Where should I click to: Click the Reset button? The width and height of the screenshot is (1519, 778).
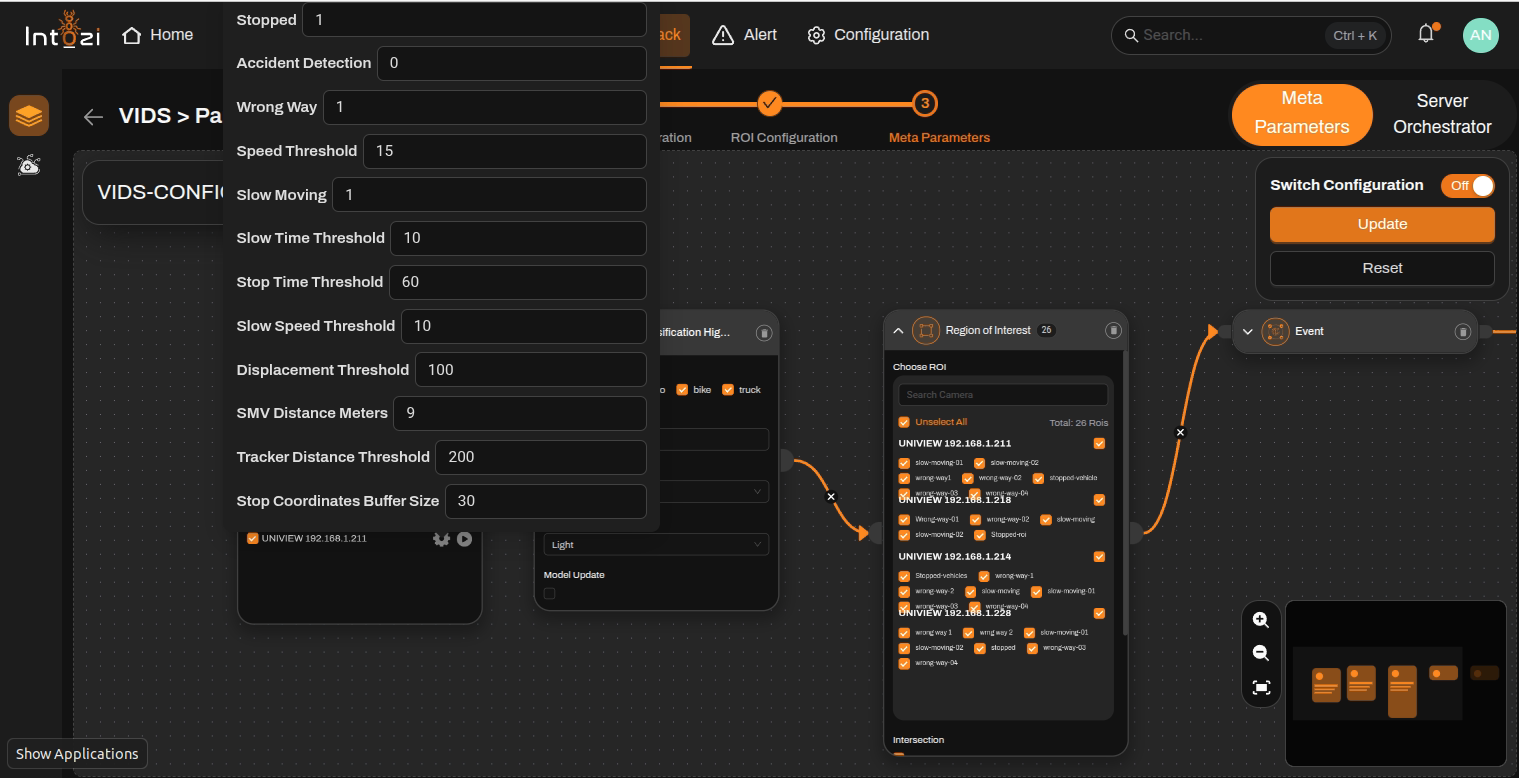point(1382,268)
